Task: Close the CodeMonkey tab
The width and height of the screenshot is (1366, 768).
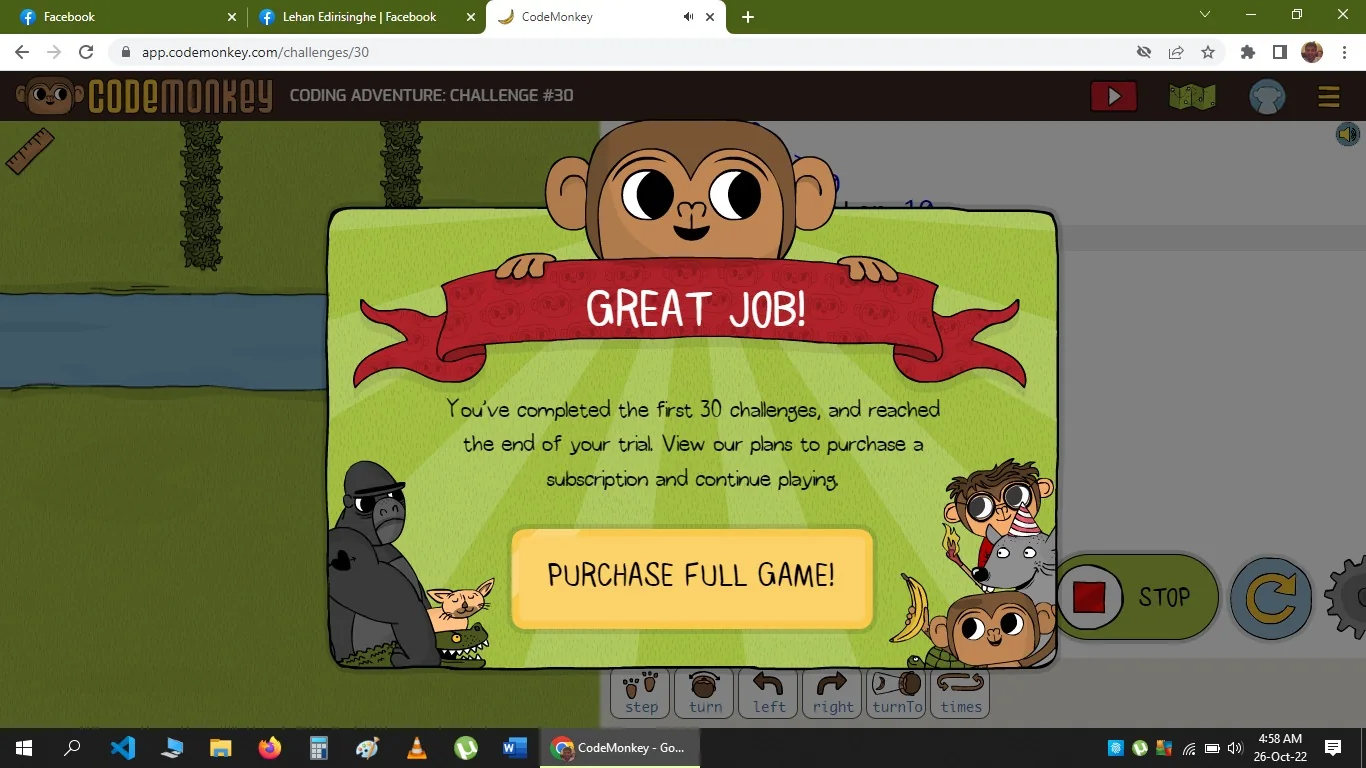Action: pos(711,17)
